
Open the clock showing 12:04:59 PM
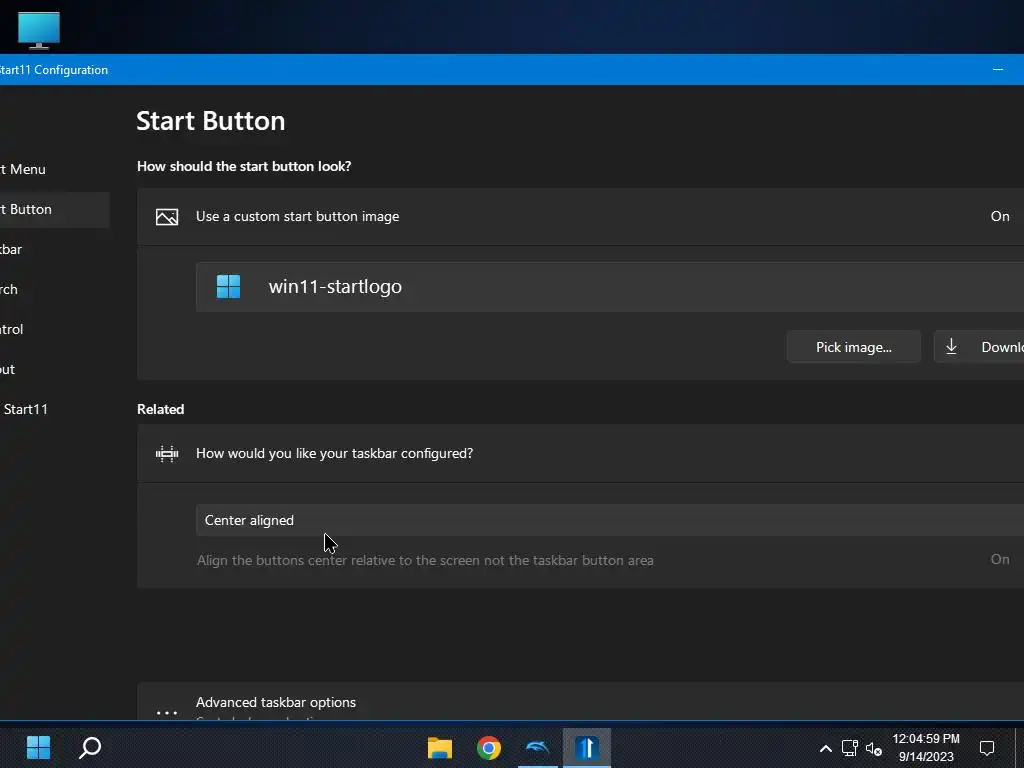click(926, 748)
